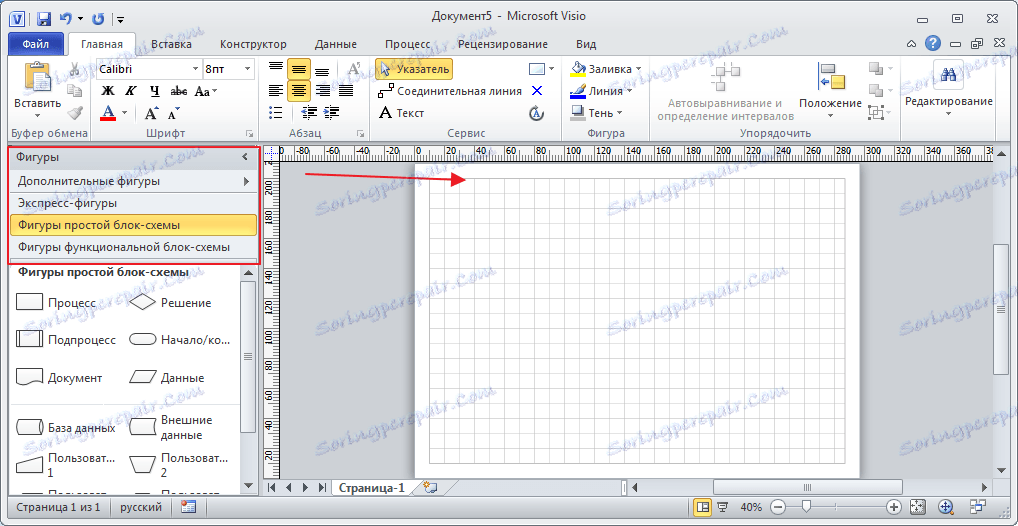Select the База данных shape

coord(65,428)
